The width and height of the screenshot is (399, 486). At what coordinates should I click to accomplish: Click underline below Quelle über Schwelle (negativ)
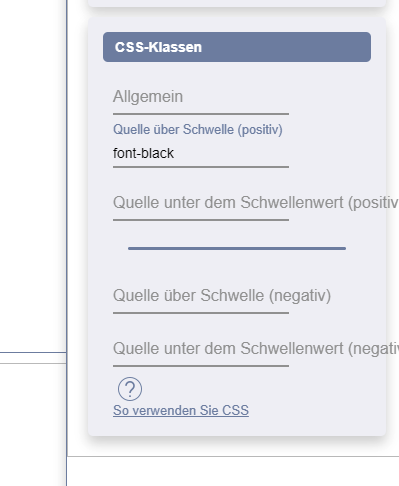pyautogui.click(x=201, y=313)
